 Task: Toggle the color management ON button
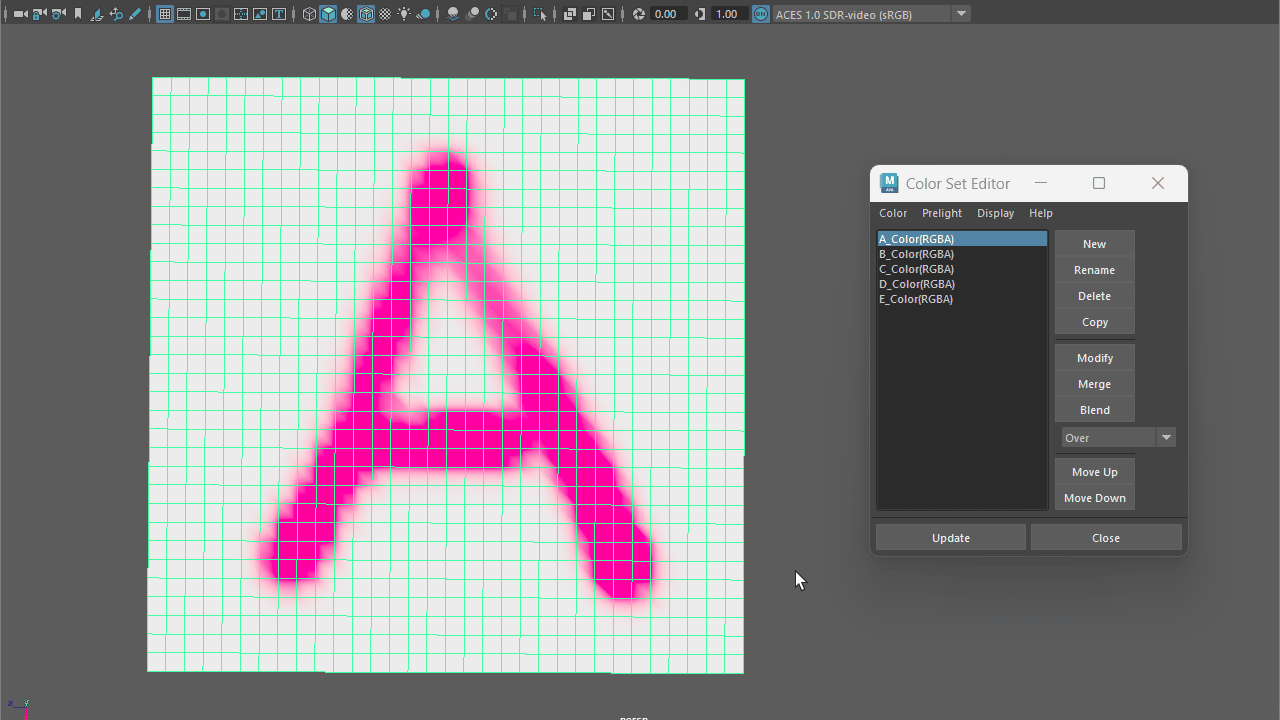[761, 14]
